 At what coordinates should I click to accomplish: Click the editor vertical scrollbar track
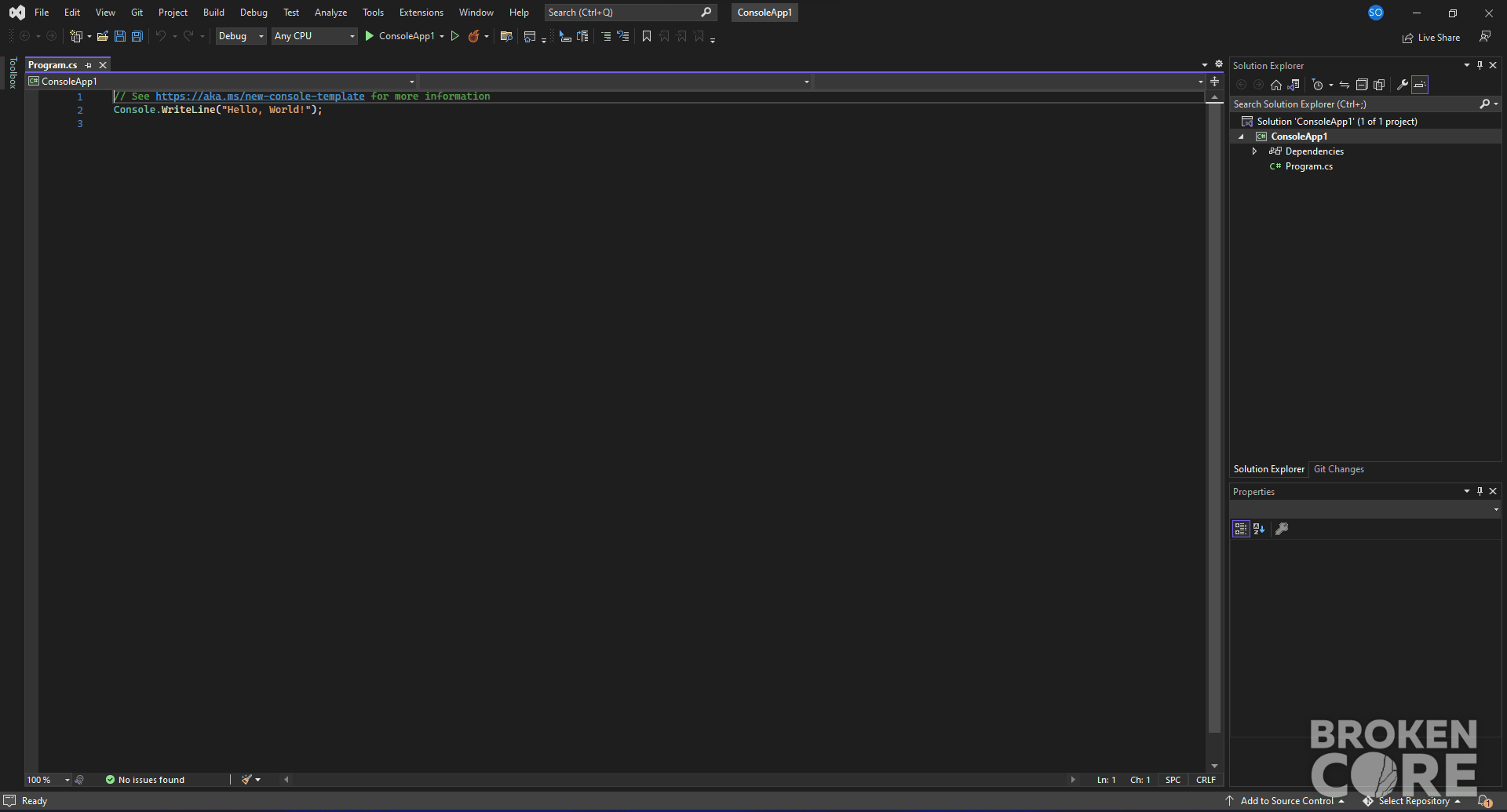click(x=1214, y=431)
